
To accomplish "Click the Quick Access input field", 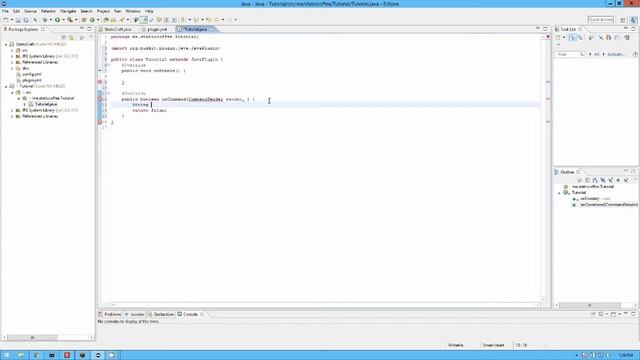I will pyautogui.click(x=601, y=20).
